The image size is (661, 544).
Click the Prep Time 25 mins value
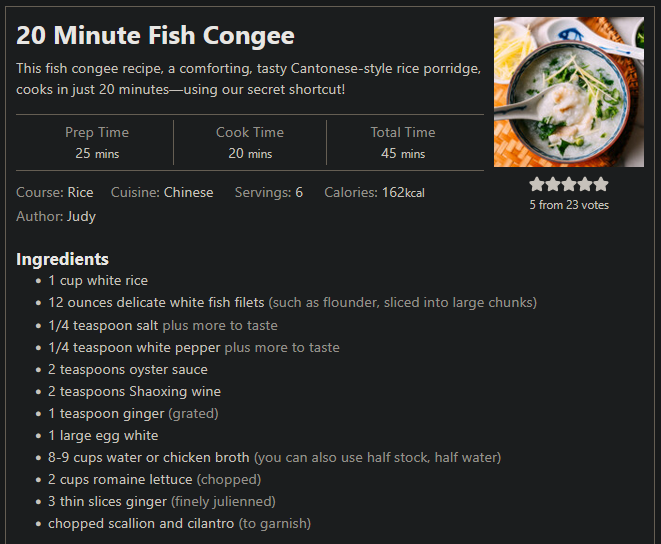click(x=97, y=154)
